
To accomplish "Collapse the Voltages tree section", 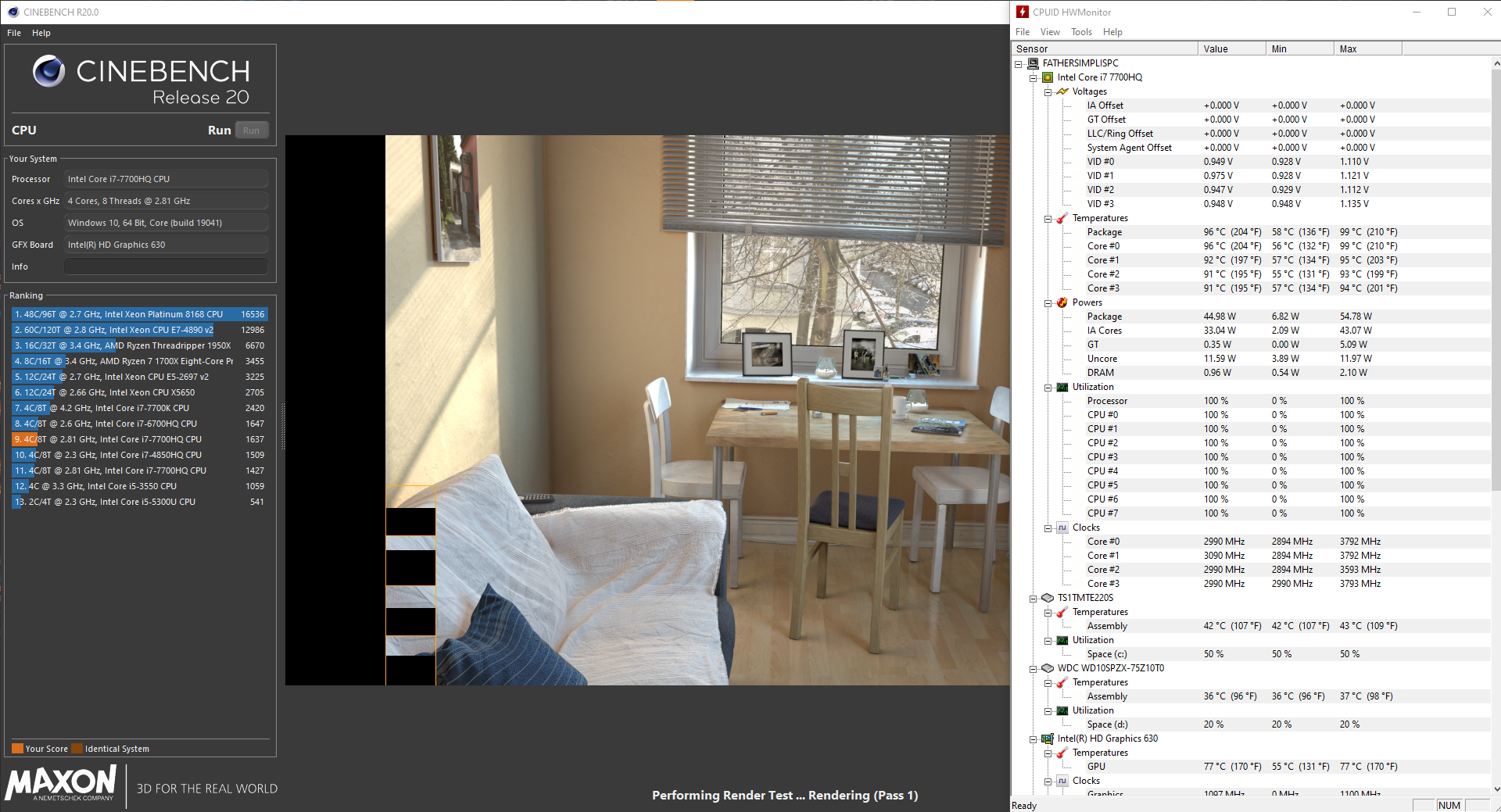I will [x=1048, y=92].
